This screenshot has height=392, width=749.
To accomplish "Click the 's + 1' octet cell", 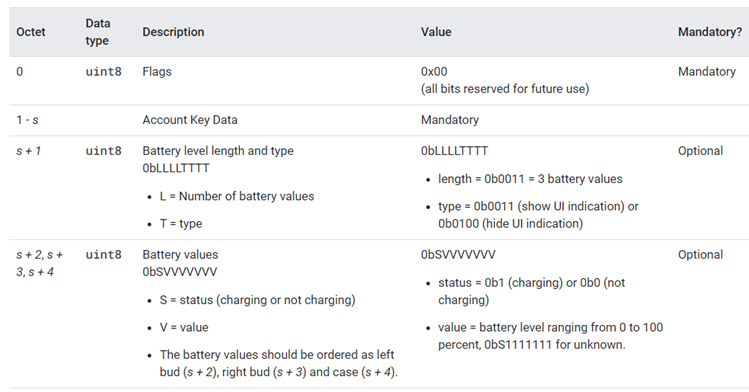I will [x=28, y=151].
